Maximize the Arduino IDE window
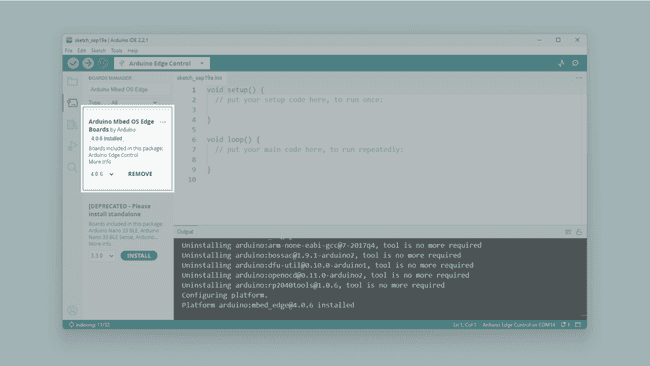The image size is (650, 366). (x=558, y=40)
